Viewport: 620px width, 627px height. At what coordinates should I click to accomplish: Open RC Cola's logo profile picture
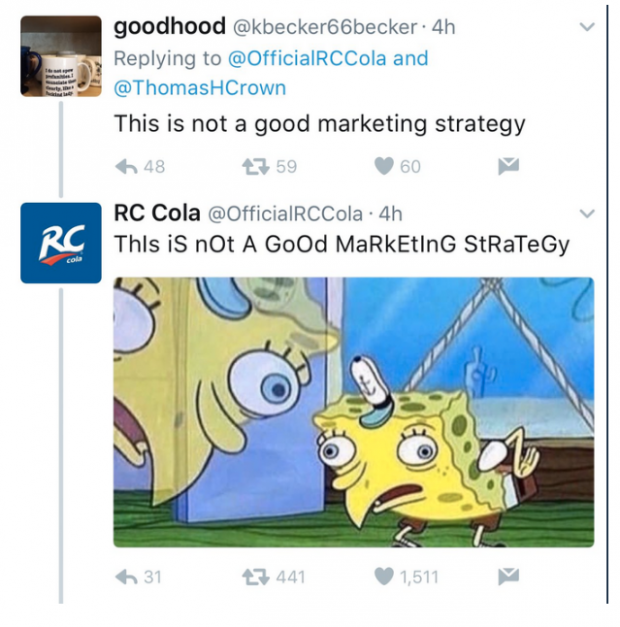tap(61, 243)
